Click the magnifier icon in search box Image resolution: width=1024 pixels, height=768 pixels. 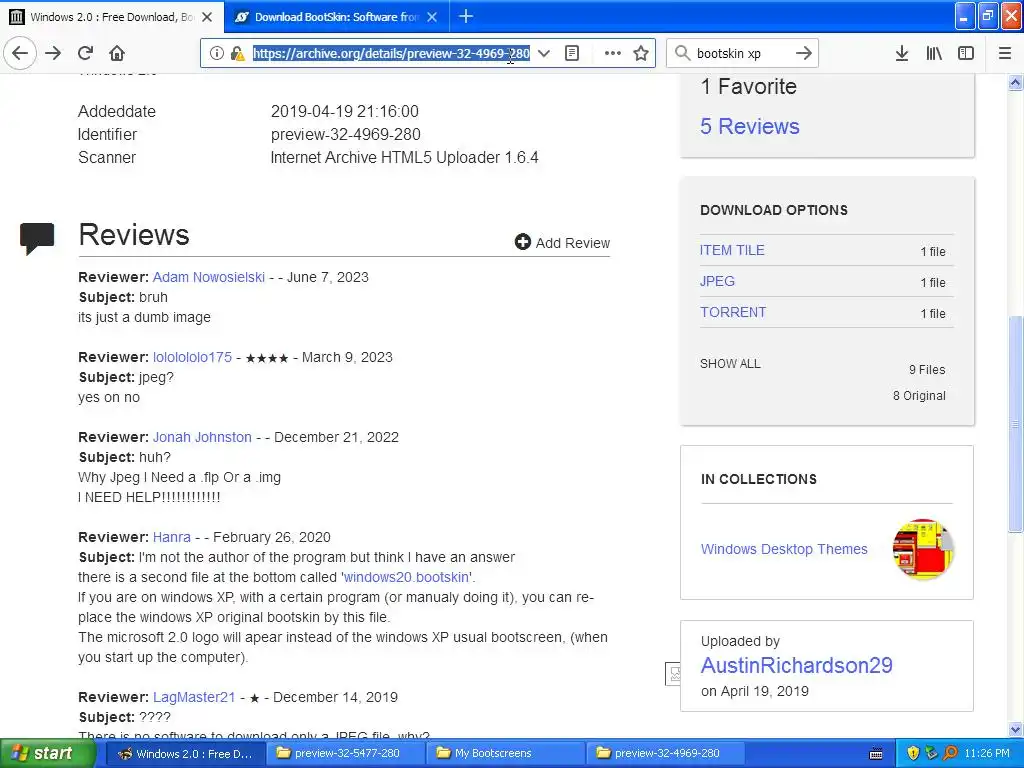click(x=682, y=54)
